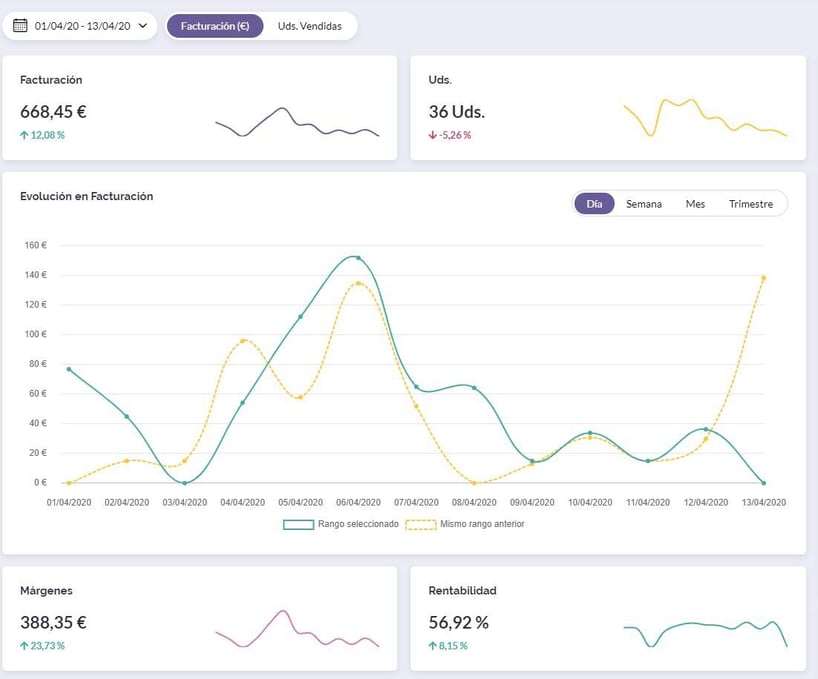This screenshot has height=679, width=818.
Task: Click the 668,45 € billing value
Action: click(x=53, y=112)
